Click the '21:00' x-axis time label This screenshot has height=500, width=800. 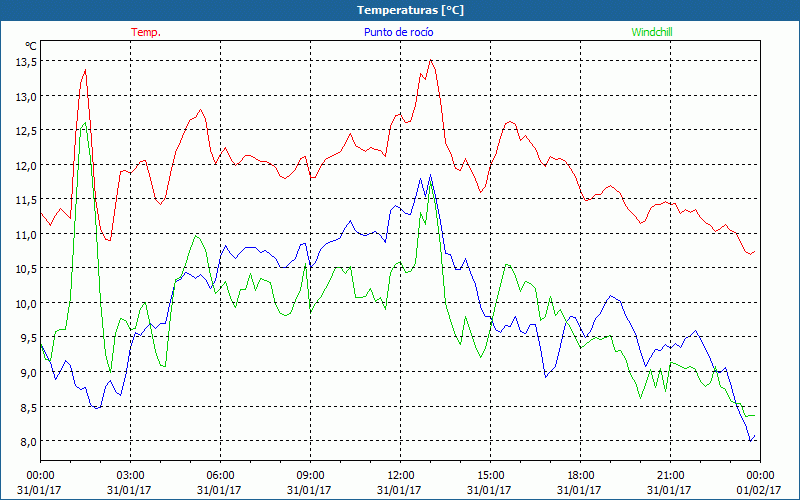pyautogui.click(x=670, y=475)
